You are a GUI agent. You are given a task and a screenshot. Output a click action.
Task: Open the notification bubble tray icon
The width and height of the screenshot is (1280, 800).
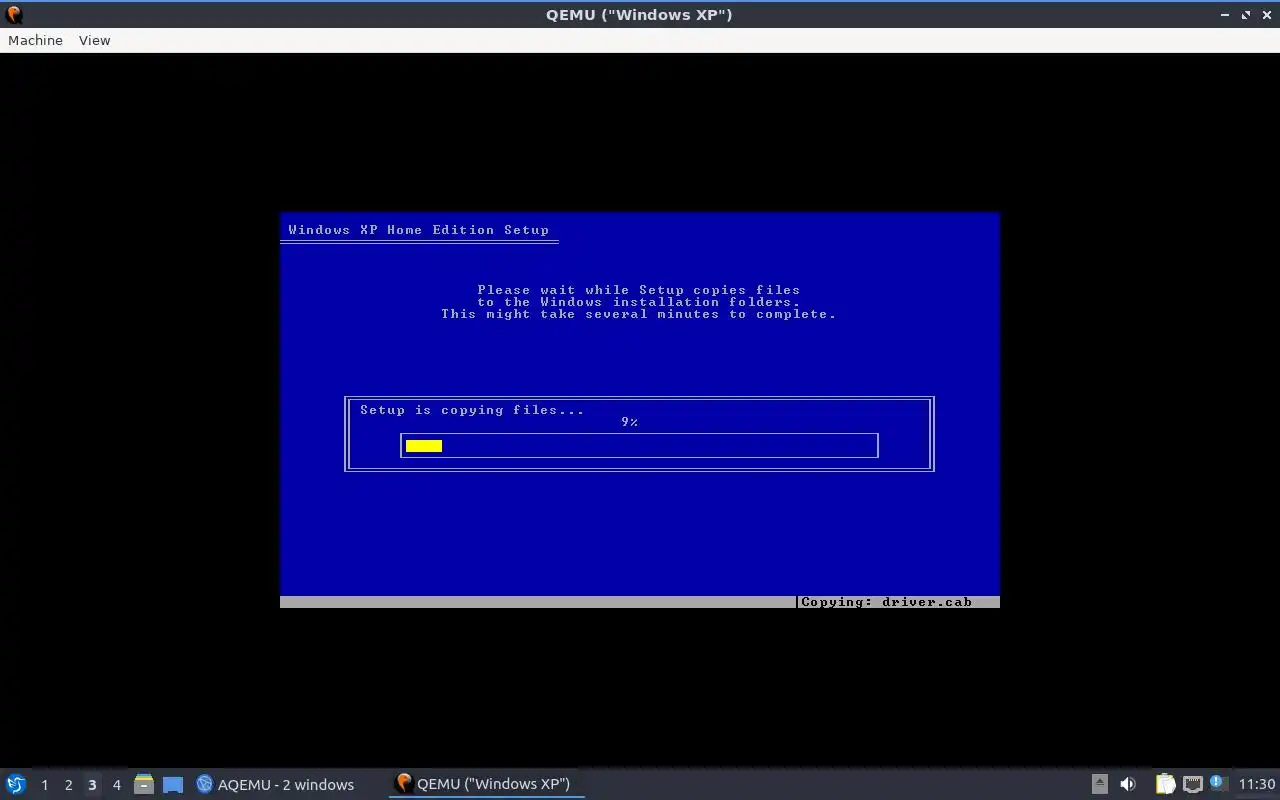click(x=1217, y=783)
